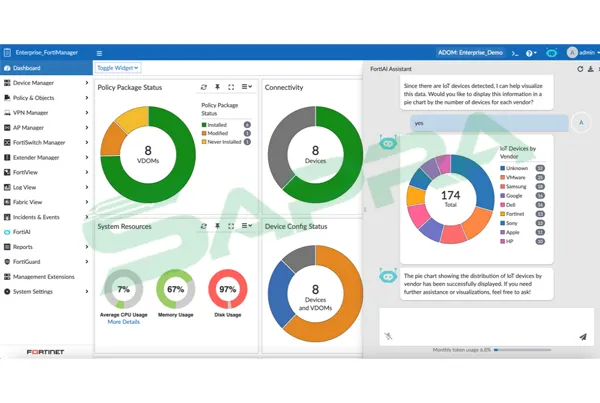Select Dashboard in the sidebar
The image size is (600, 403).
pos(46,68)
